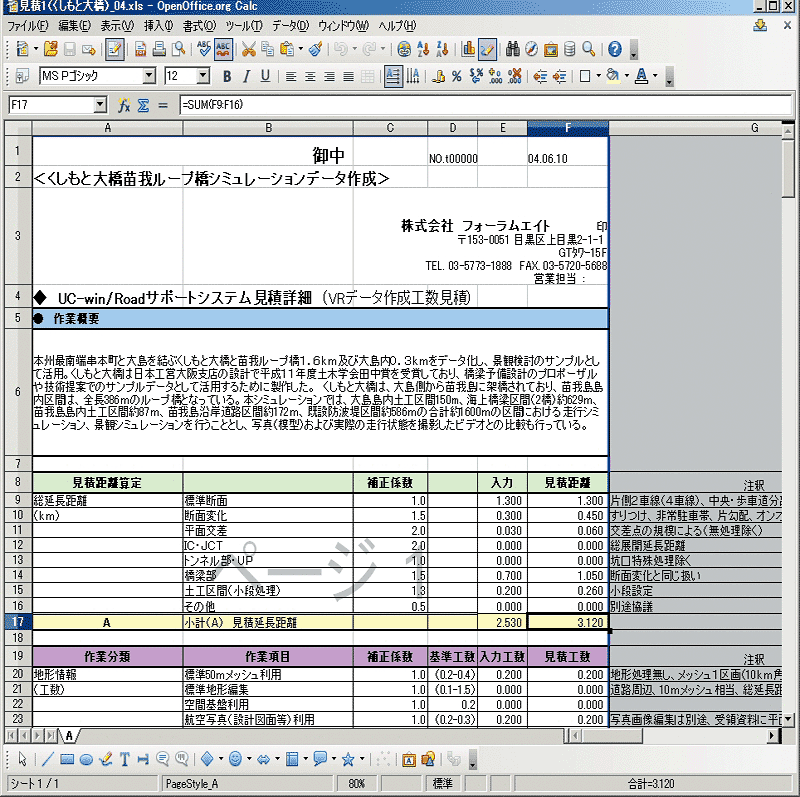Screen dimensions: 800x797
Task: Open the ファイル(F) menu
Action: [x=28, y=26]
